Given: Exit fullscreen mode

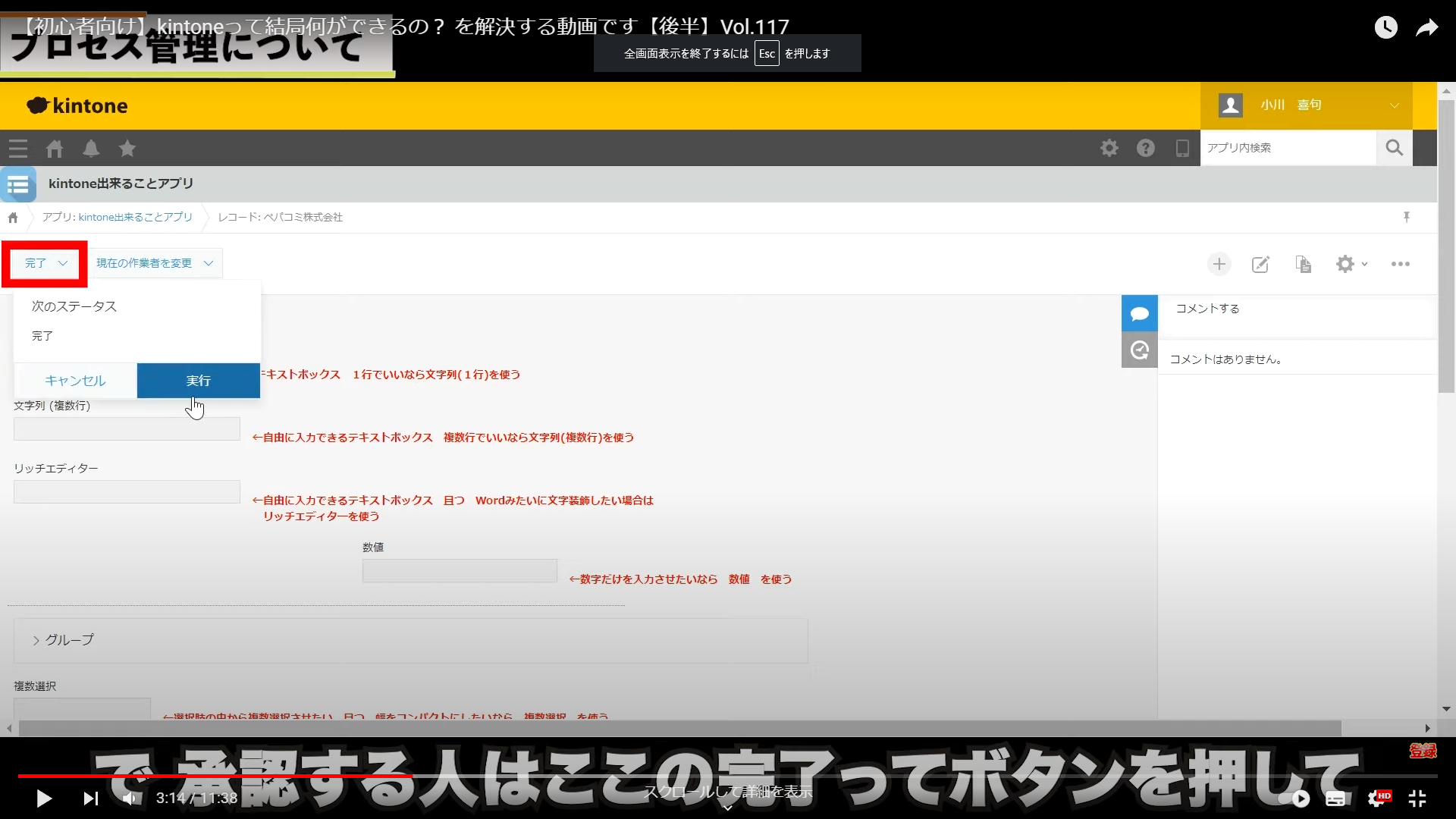Looking at the screenshot, I should pyautogui.click(x=1417, y=798).
